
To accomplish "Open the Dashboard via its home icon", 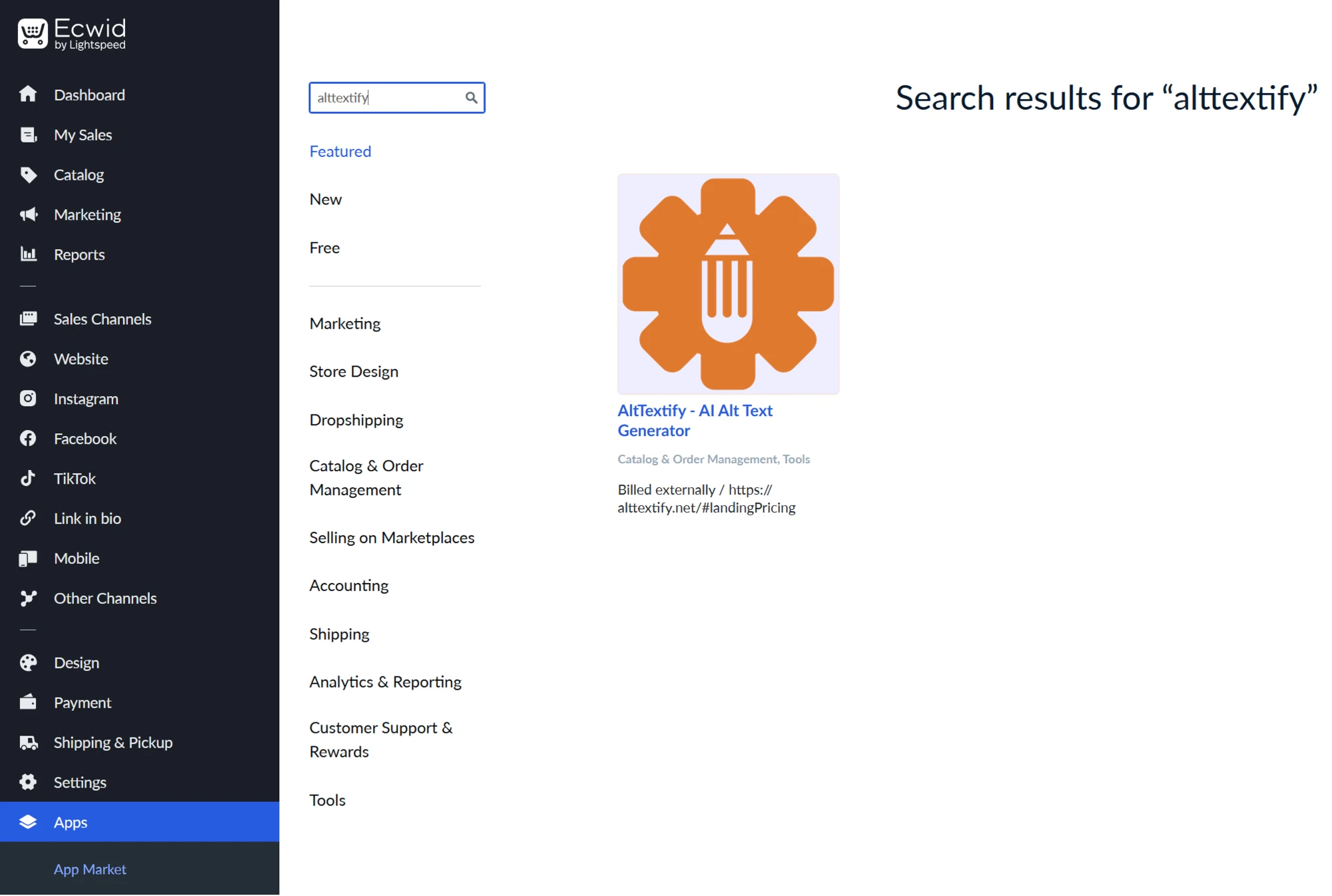I will pos(29,95).
